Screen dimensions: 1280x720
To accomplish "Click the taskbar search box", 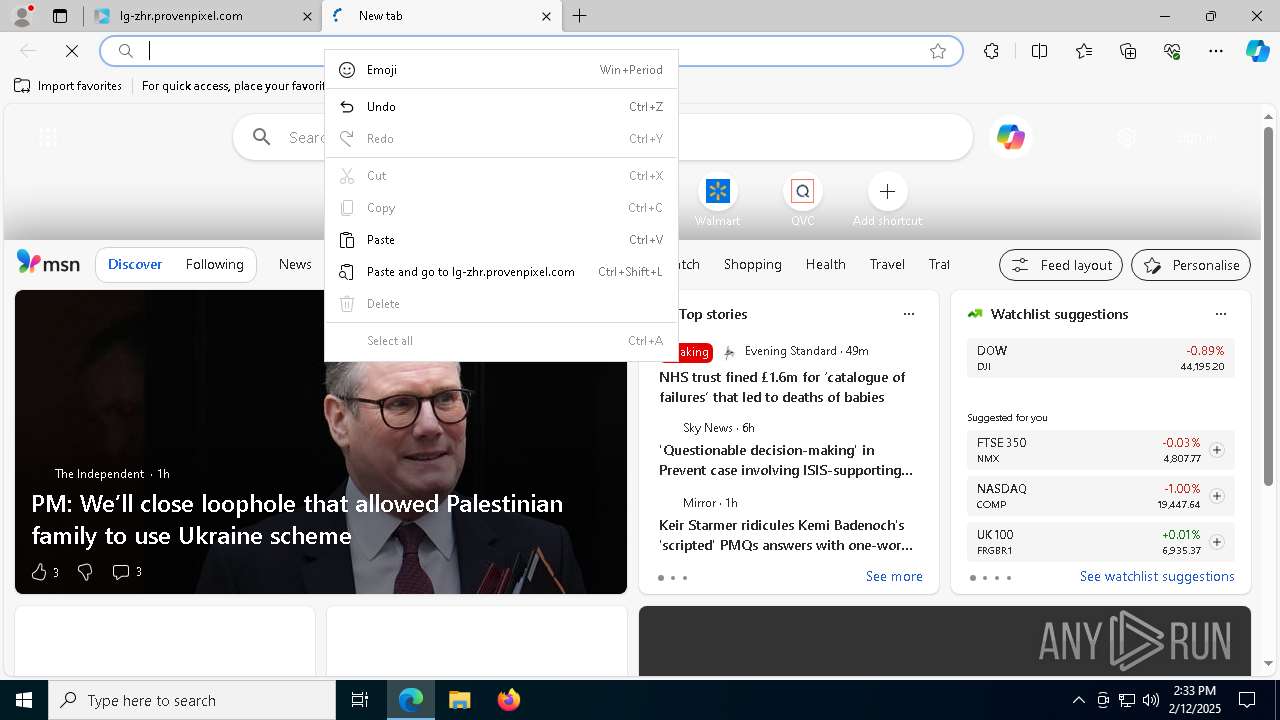I will 192,700.
